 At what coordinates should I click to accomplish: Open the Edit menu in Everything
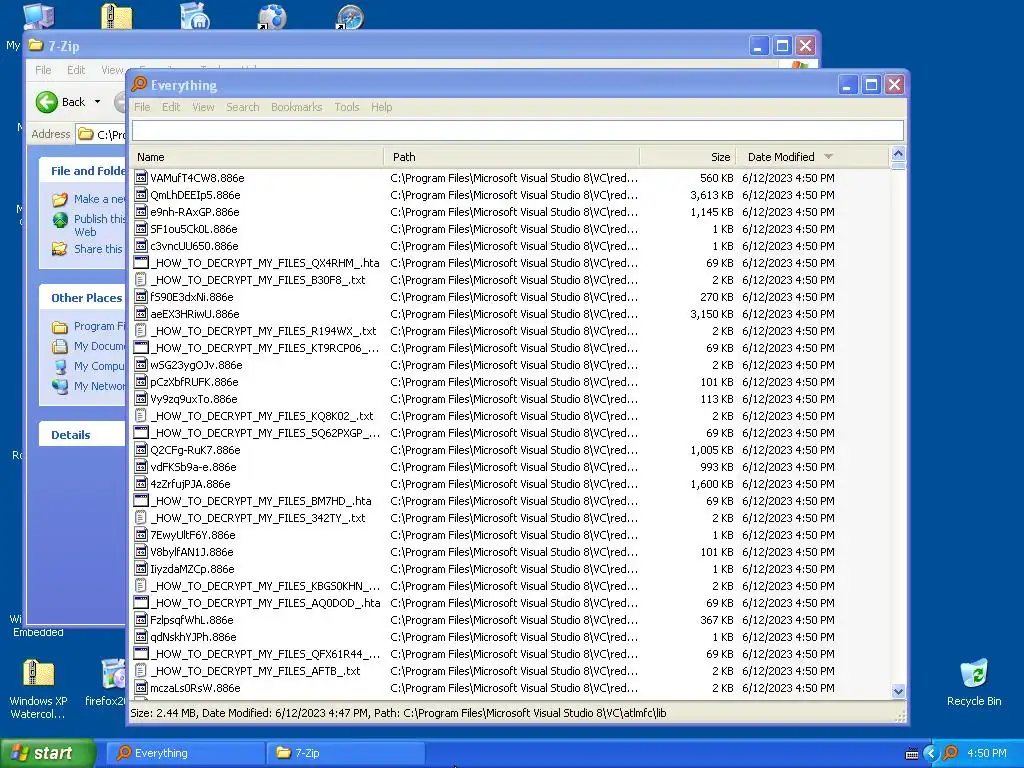click(x=170, y=107)
